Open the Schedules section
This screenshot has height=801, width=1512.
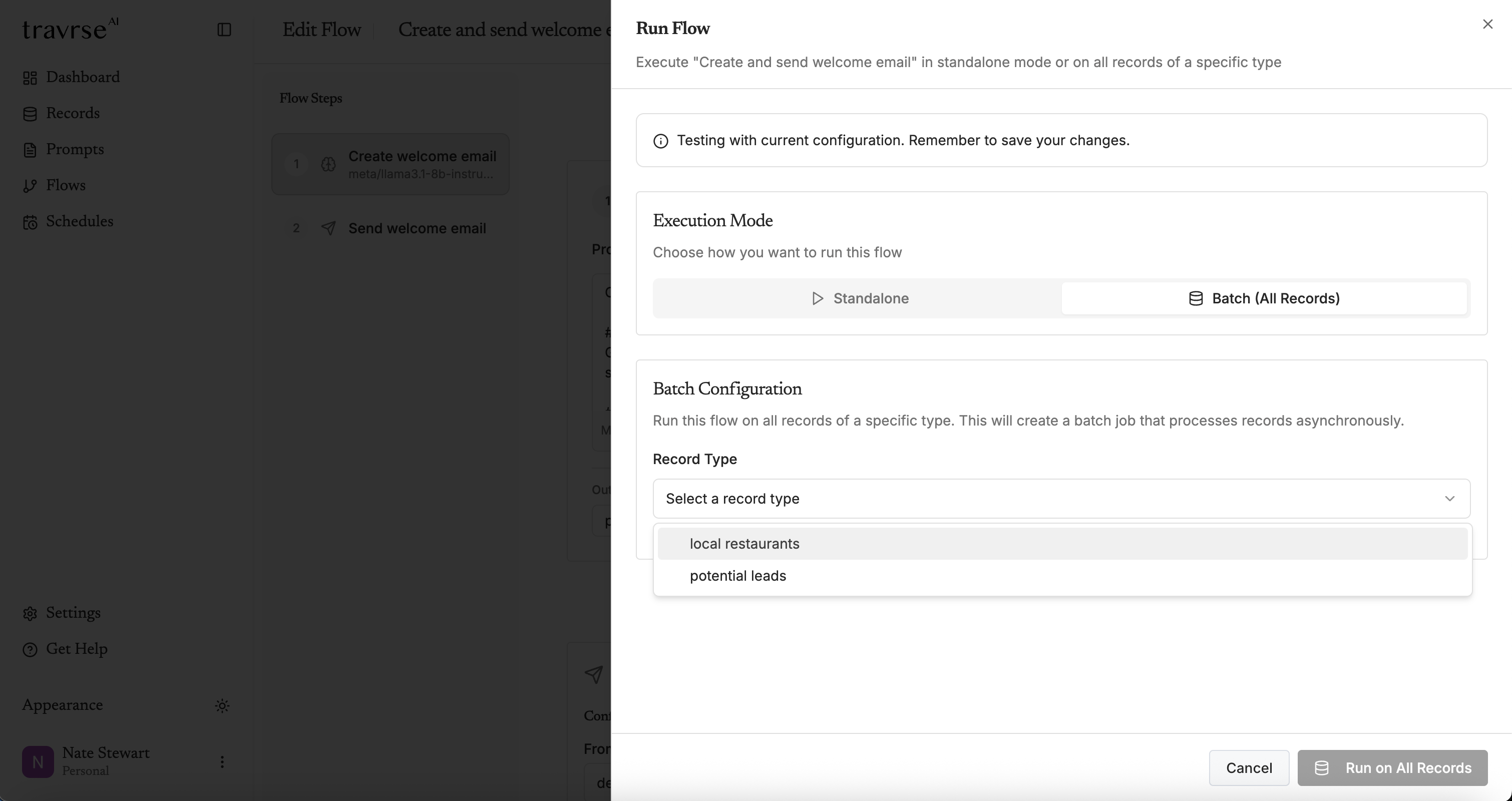(79, 221)
